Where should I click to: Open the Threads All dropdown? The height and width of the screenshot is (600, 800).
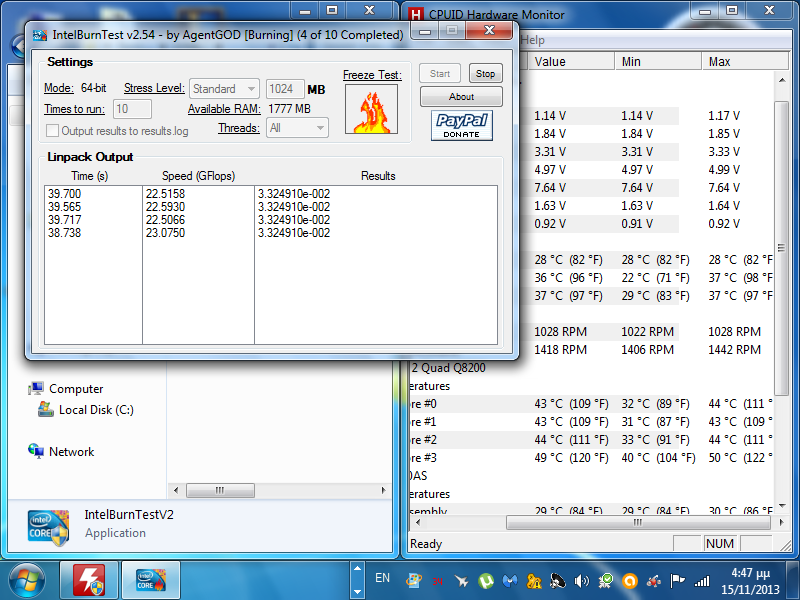click(x=297, y=128)
